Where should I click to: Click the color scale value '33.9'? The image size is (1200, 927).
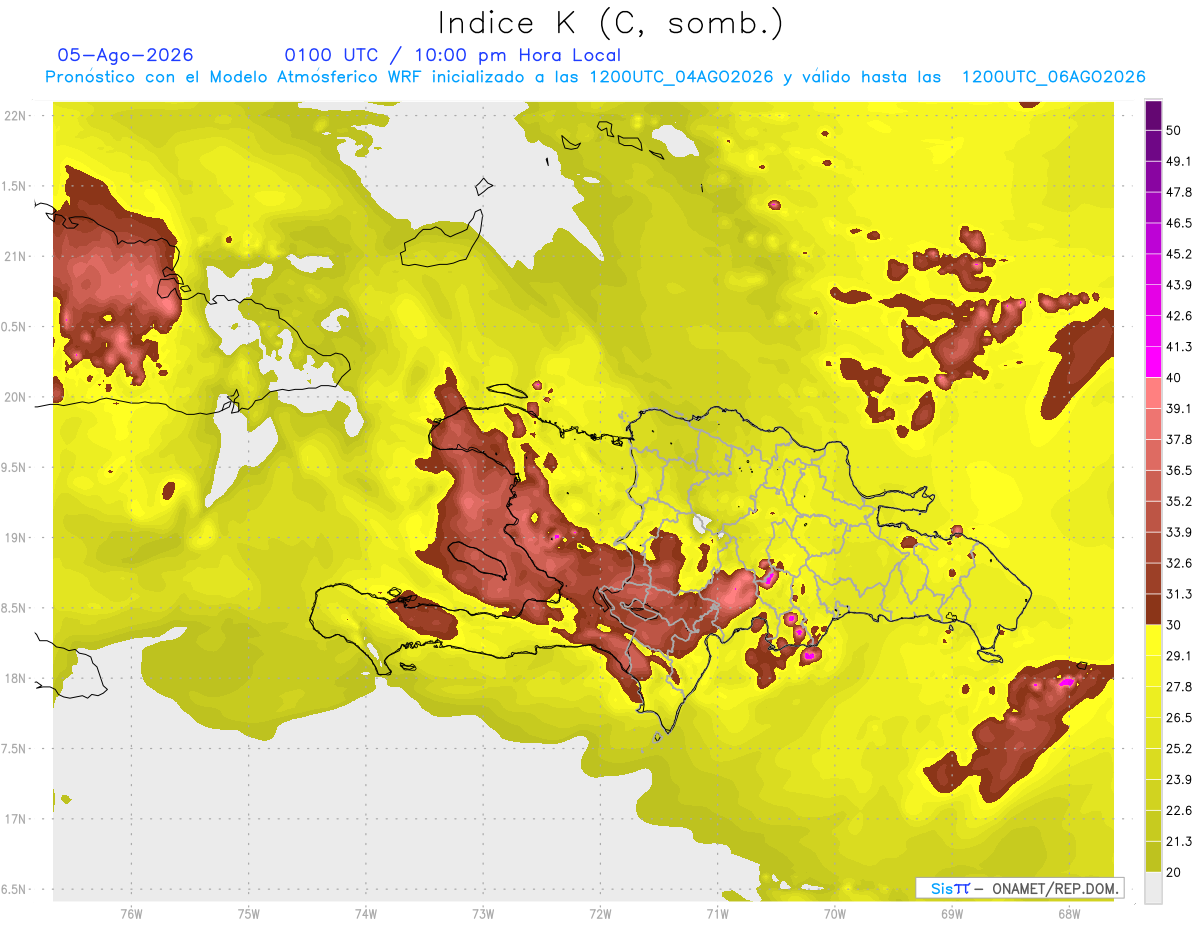[x=1179, y=532]
